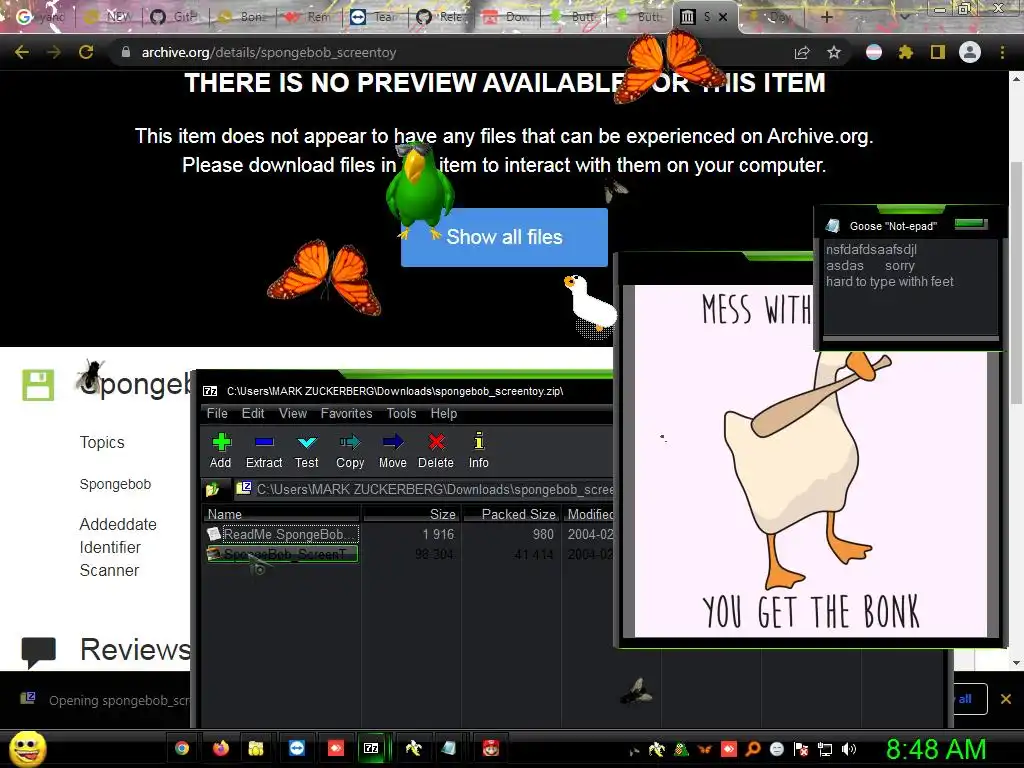1024x768 pixels.
Task: Click the red AnyDesk taskbar icon
Action: (x=336, y=748)
